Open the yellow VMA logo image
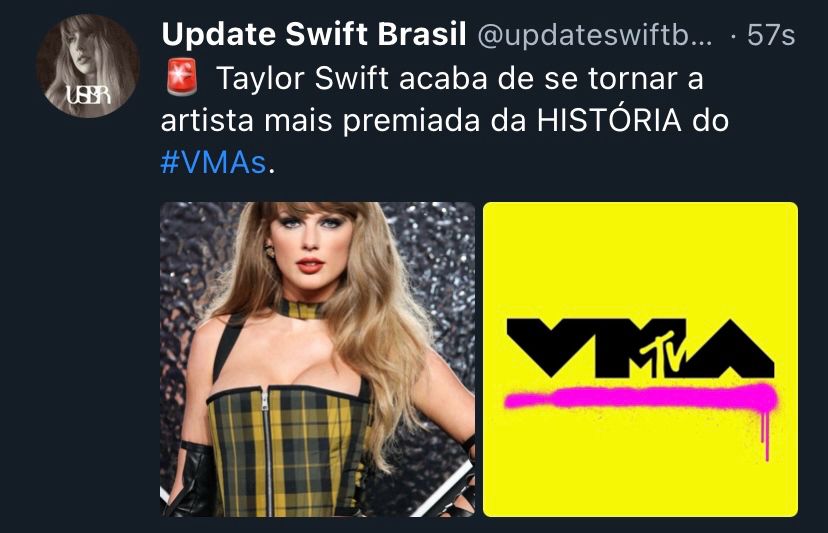The height and width of the screenshot is (533, 828). coord(640,359)
